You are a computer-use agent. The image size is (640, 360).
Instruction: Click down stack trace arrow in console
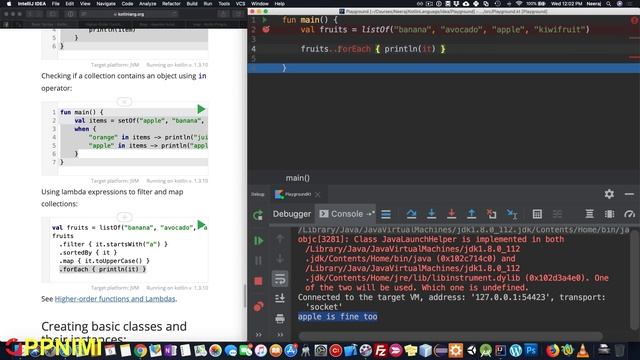(x=280, y=258)
